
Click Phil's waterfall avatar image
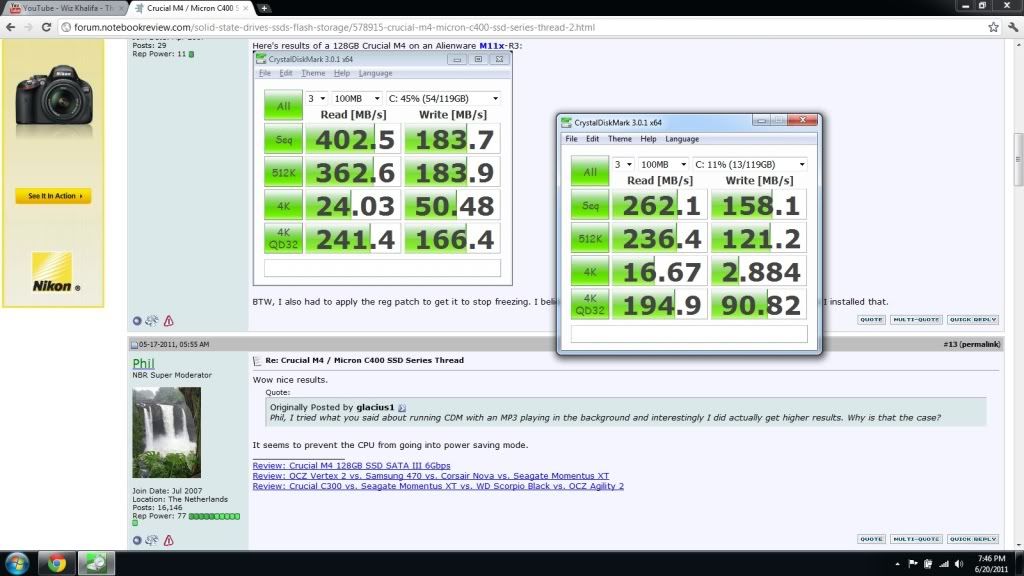click(x=167, y=432)
